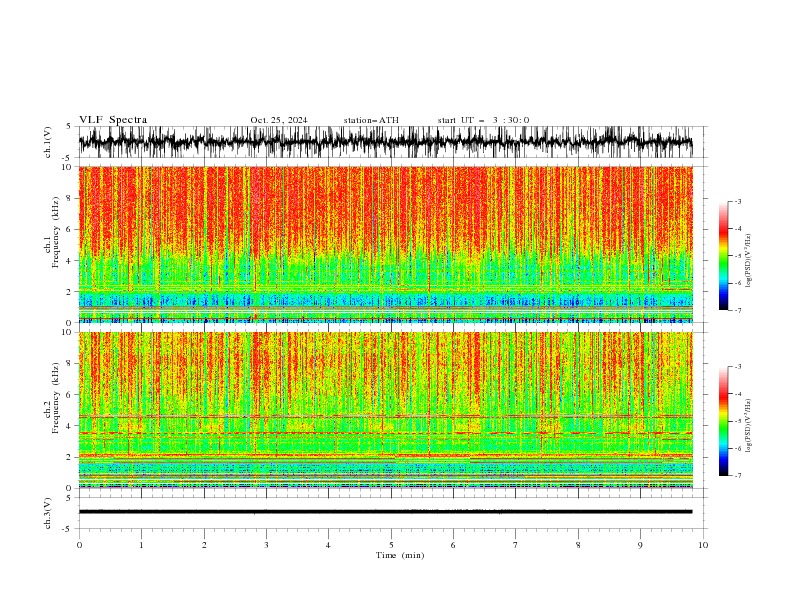Click the "ch.3(V)" axis label
The image size is (792, 612).
(48, 513)
